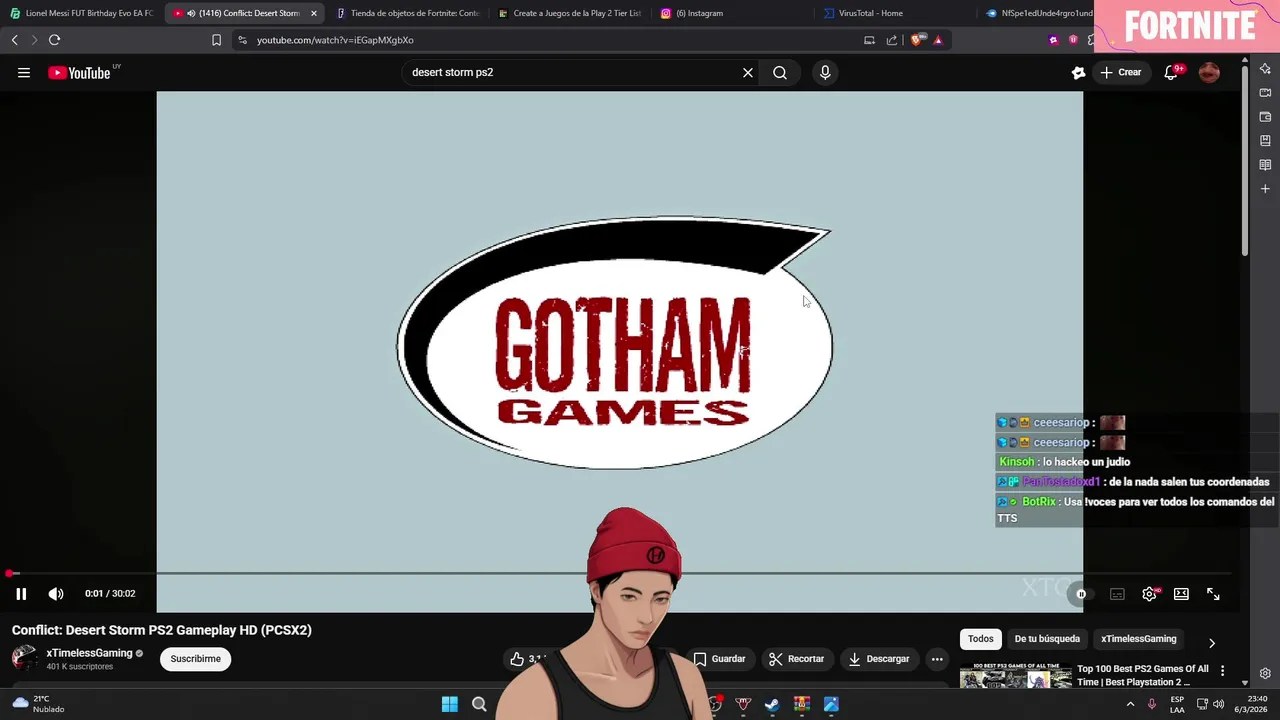Run search with the magnifier button
The image size is (1280, 720).
pos(780,72)
